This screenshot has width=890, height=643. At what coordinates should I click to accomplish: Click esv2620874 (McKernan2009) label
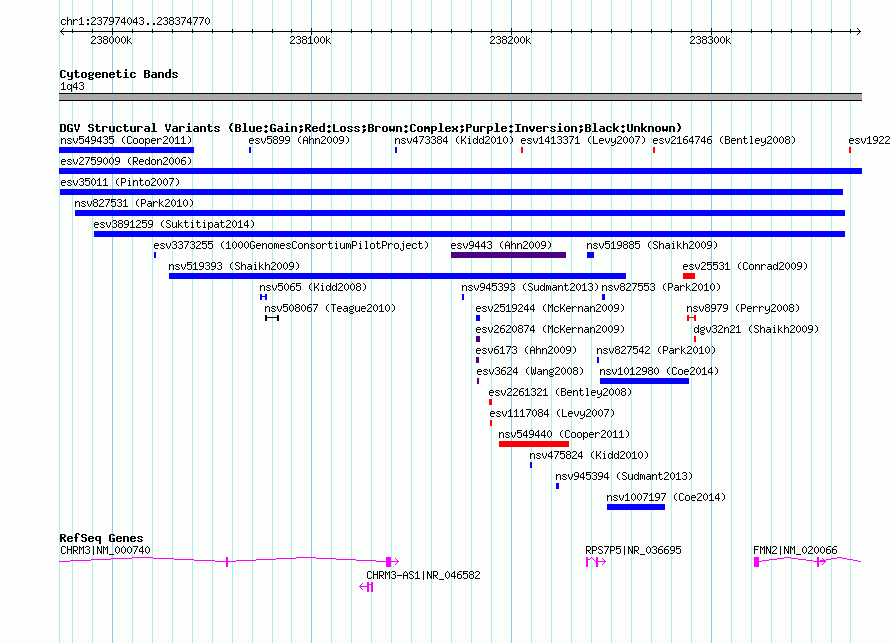point(550,329)
